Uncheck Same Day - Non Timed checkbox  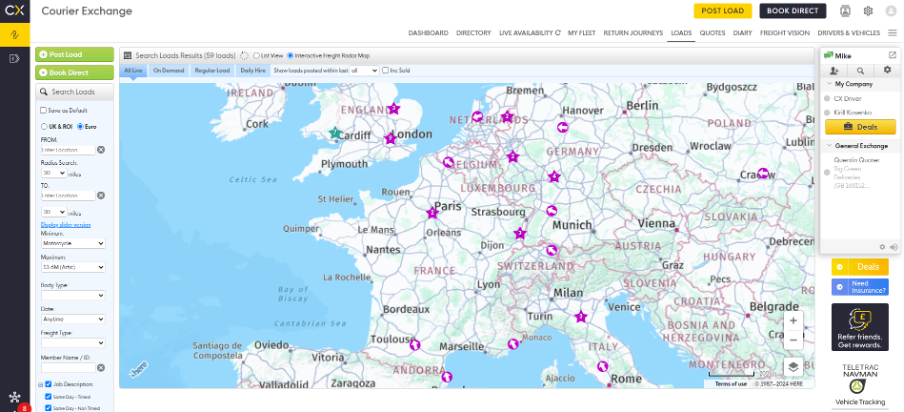(x=48, y=408)
